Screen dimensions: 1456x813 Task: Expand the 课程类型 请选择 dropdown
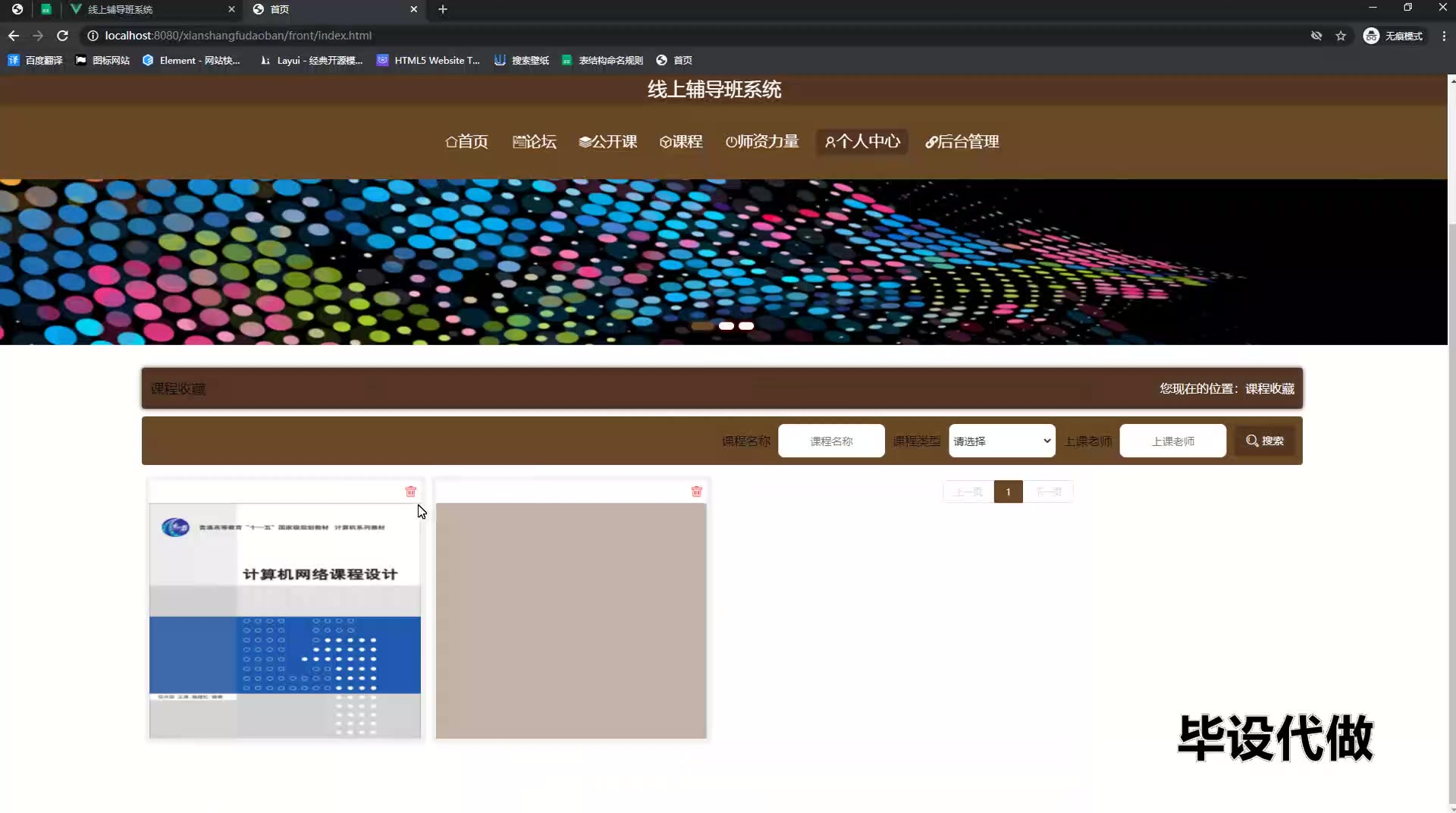pos(1002,441)
